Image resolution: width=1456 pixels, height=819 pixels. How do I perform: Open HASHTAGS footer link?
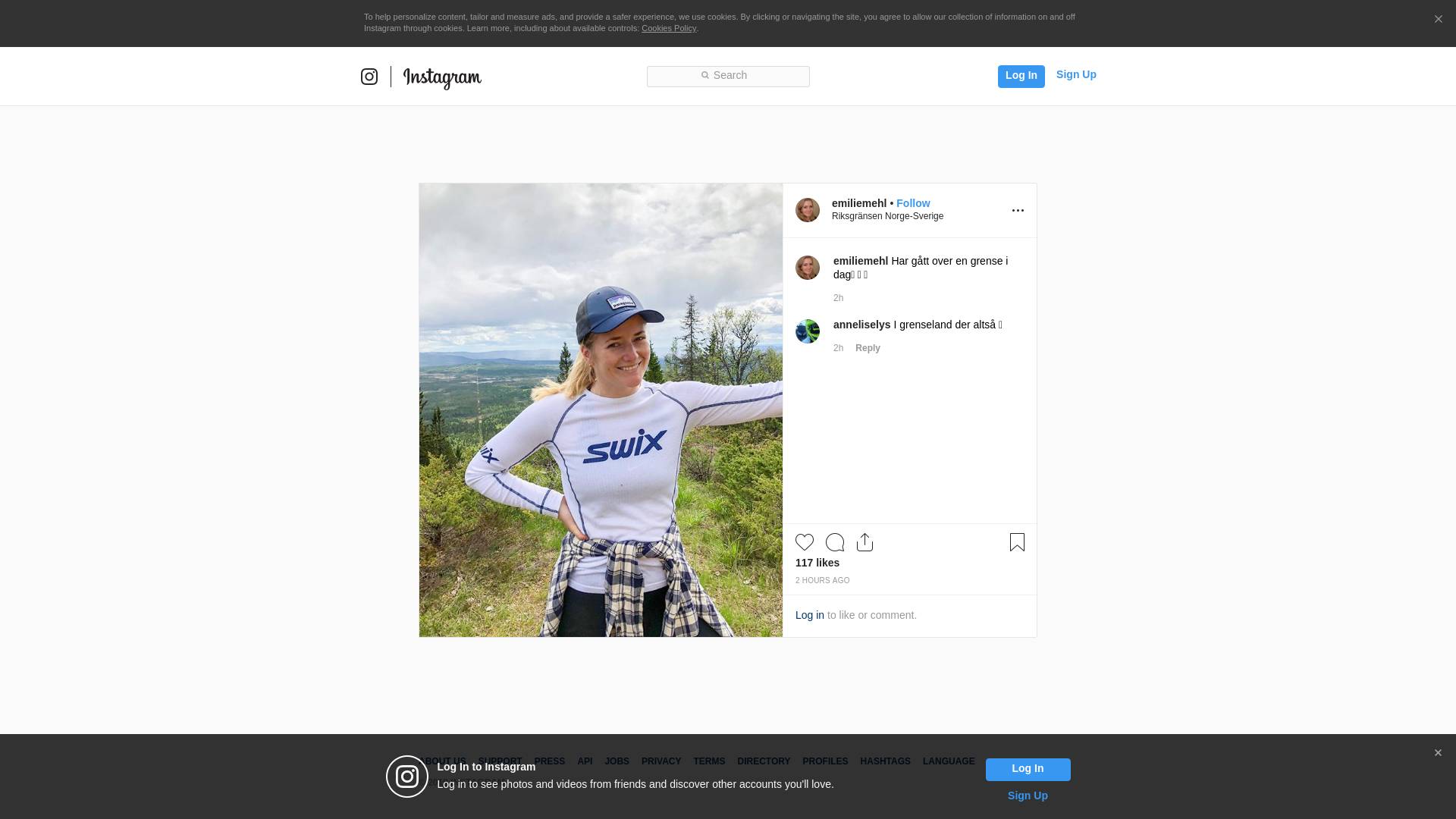click(885, 761)
